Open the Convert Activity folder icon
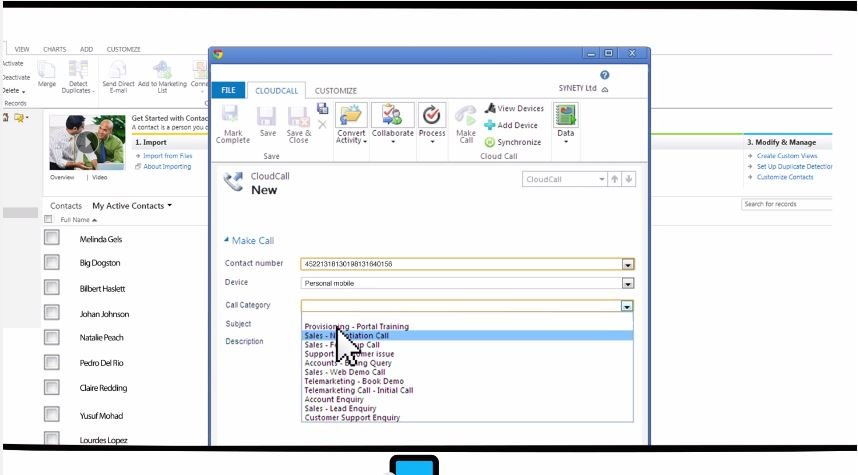The width and height of the screenshot is (858, 475). 352,115
